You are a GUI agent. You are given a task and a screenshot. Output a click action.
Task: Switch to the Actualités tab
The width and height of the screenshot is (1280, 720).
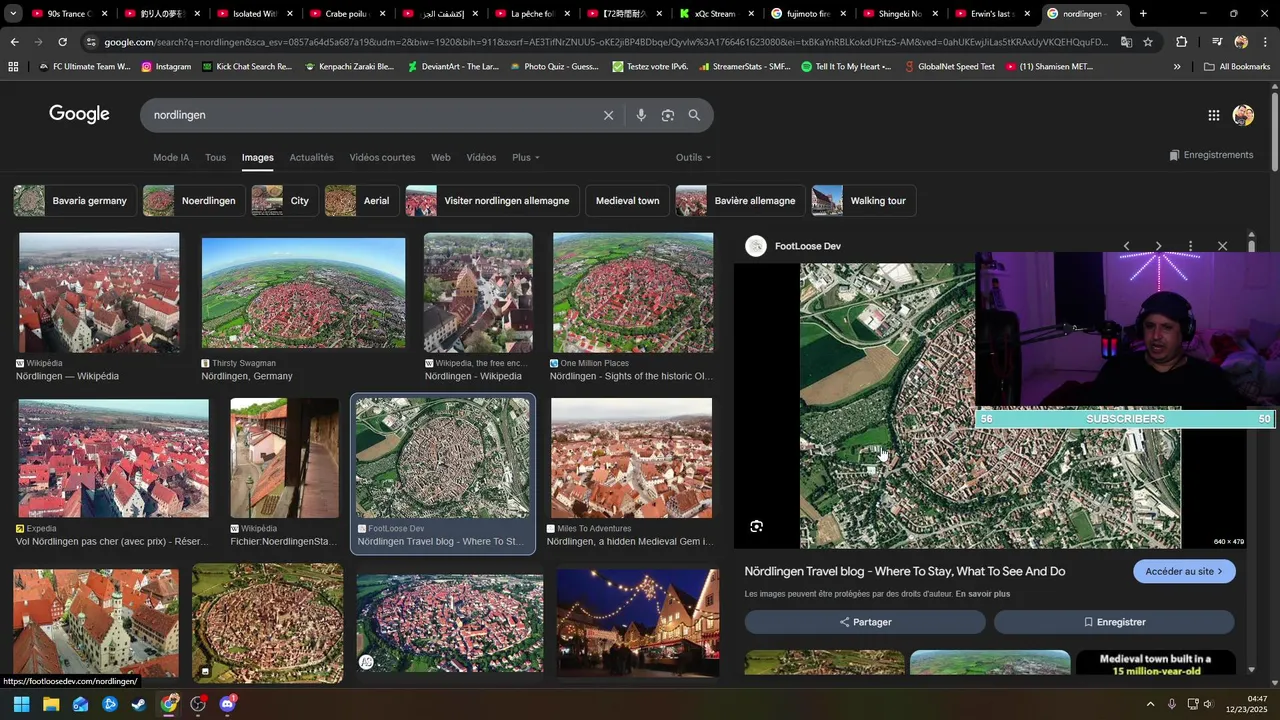pos(311,157)
